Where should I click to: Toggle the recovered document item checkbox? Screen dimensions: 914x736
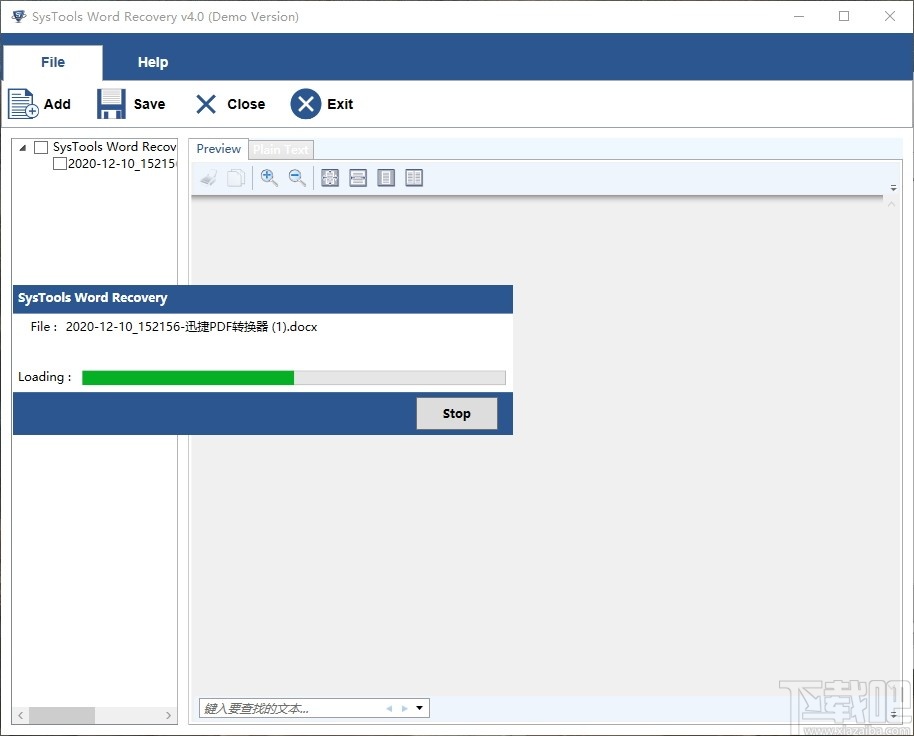pyautogui.click(x=58, y=163)
